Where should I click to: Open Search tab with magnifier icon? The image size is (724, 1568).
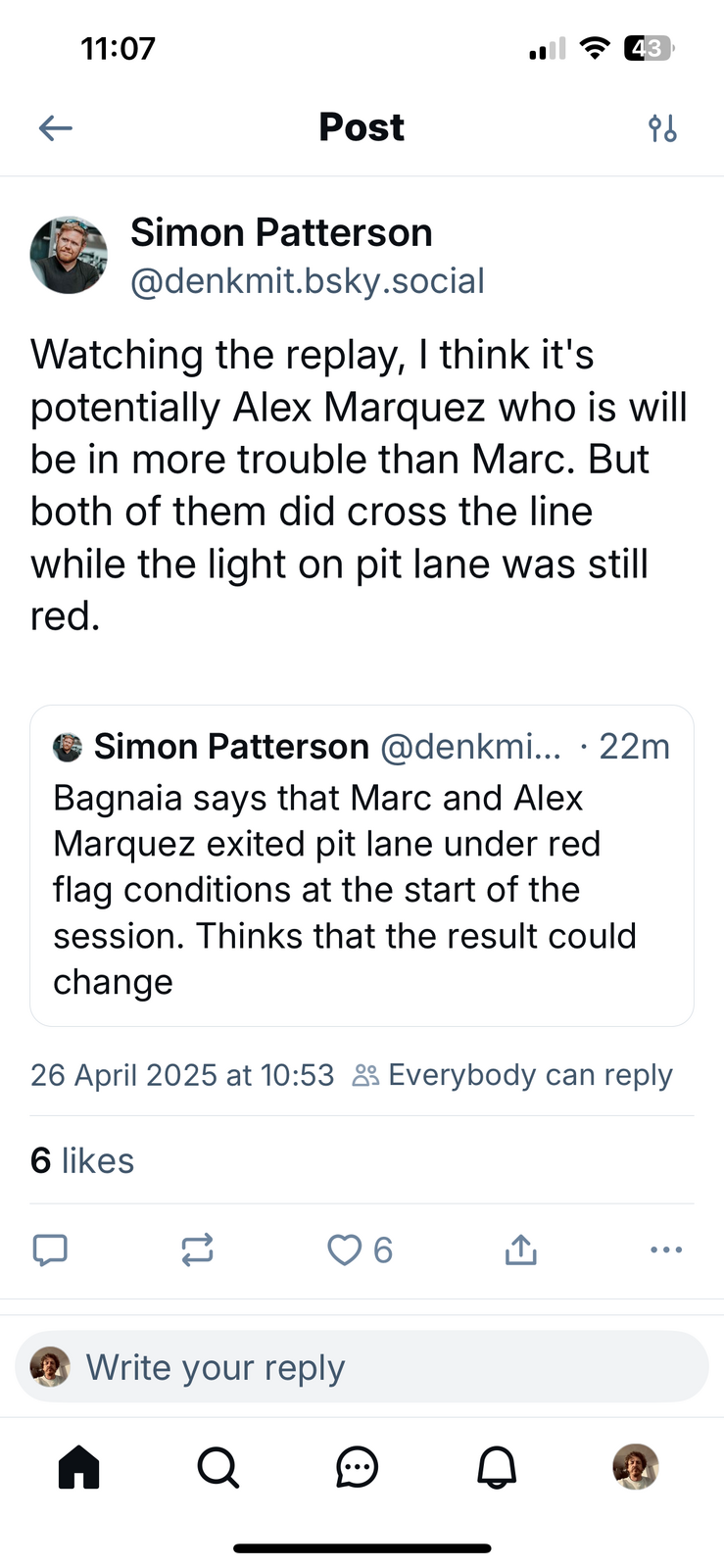(x=217, y=1467)
